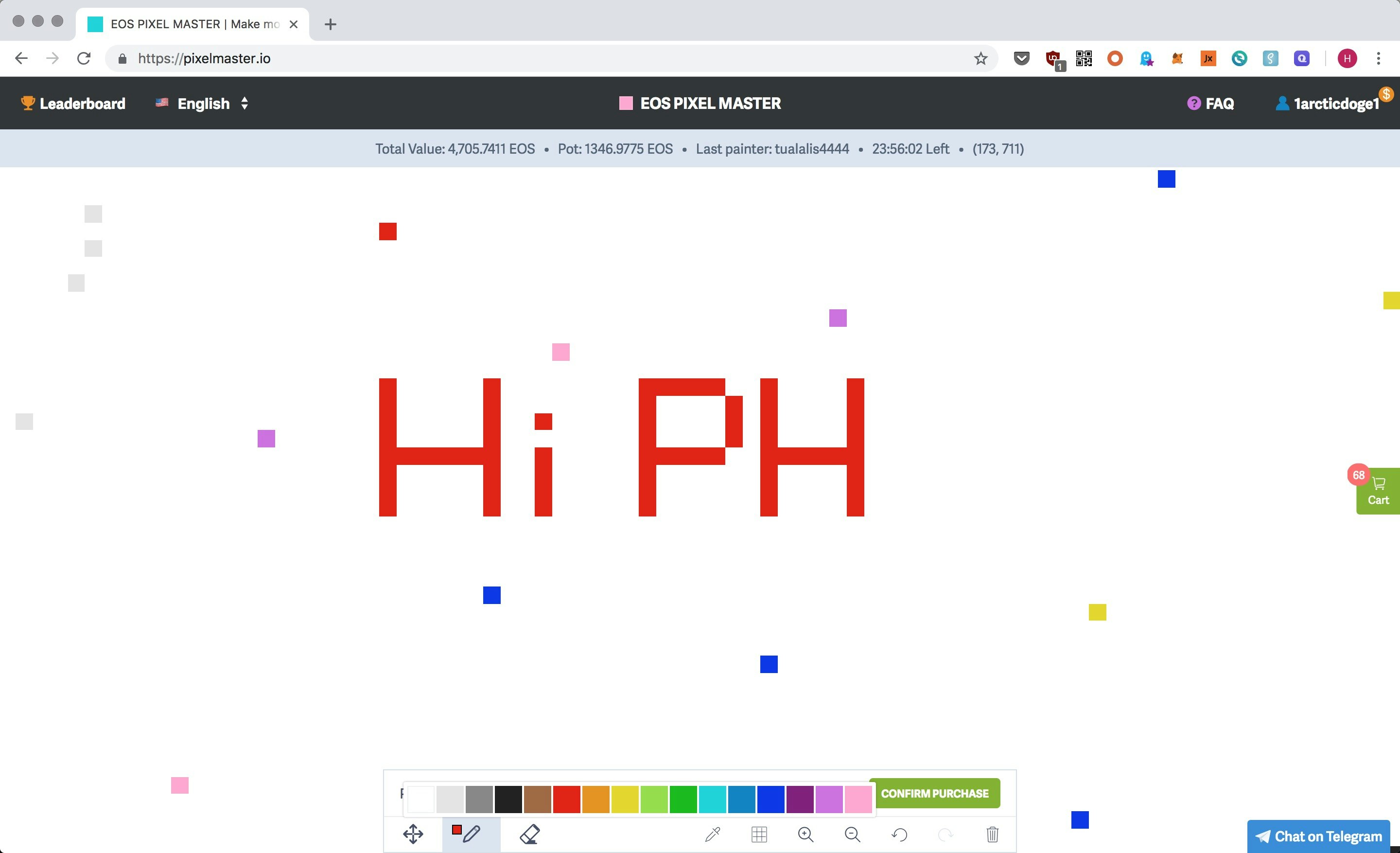Pick the pink color swatch
Viewport: 1400px width, 853px height.
[x=859, y=800]
